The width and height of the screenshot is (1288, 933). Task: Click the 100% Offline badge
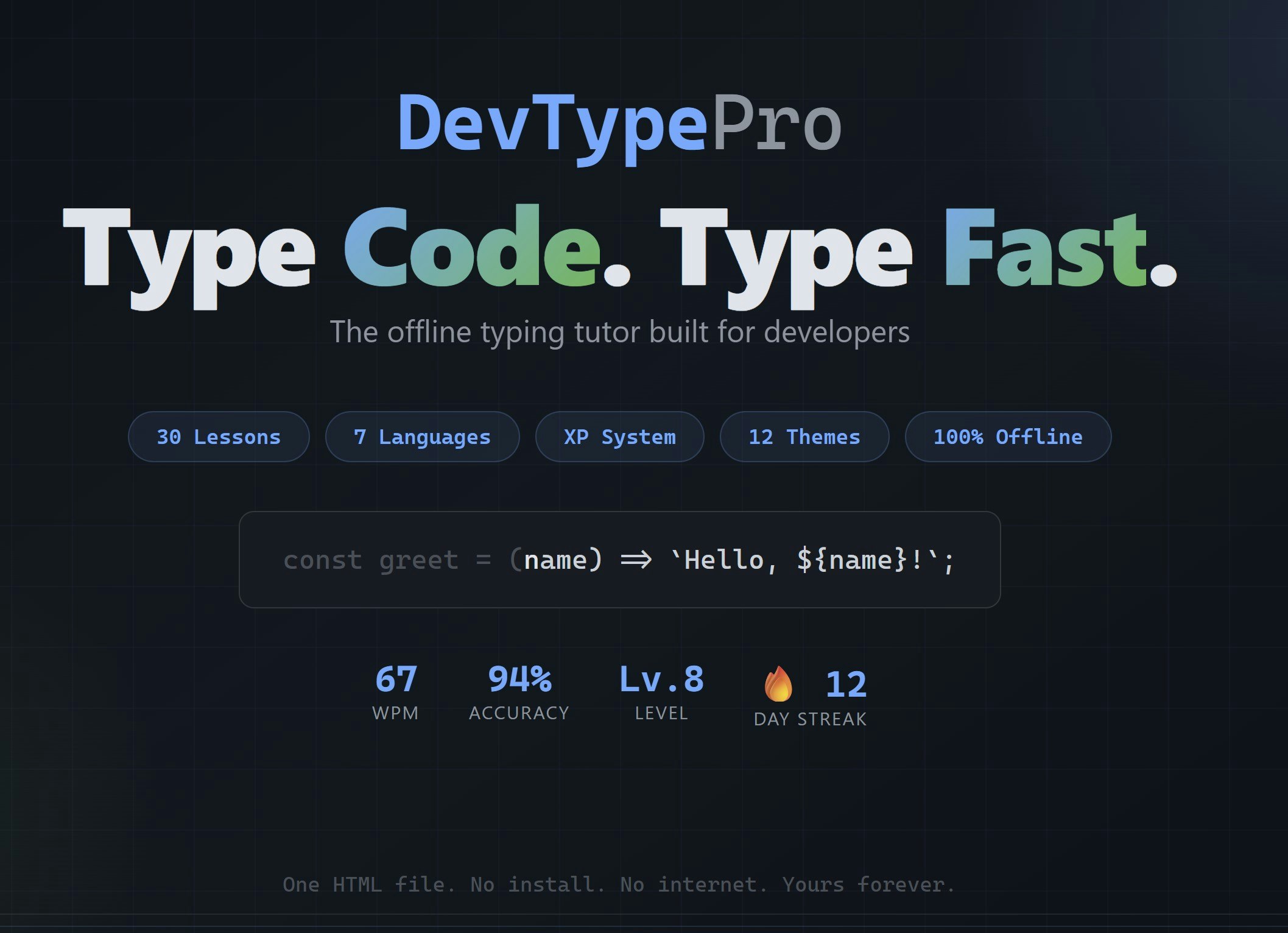tap(1007, 436)
